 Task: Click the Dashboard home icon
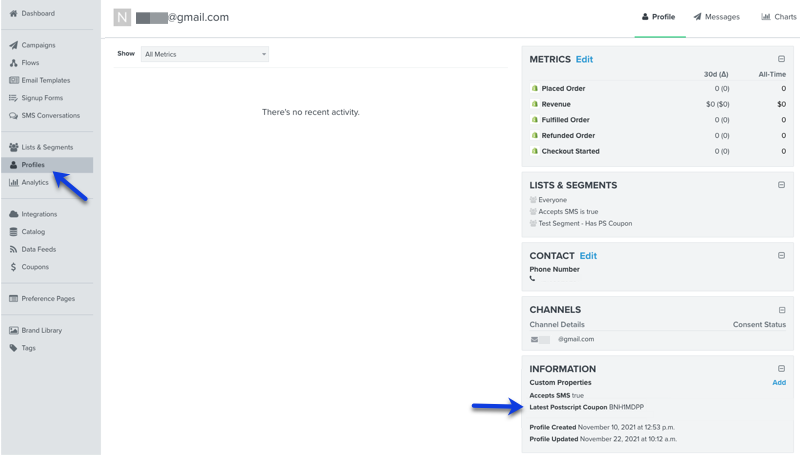13,13
